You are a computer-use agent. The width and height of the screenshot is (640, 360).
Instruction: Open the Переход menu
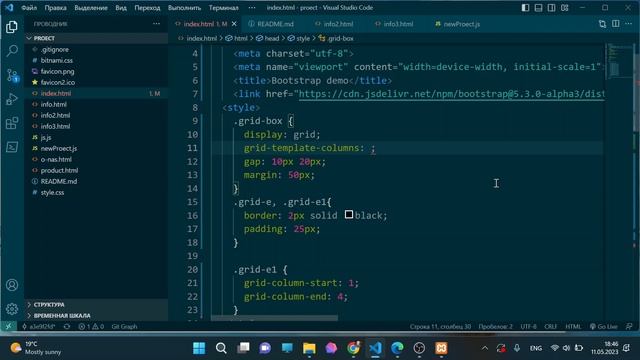pos(147,8)
